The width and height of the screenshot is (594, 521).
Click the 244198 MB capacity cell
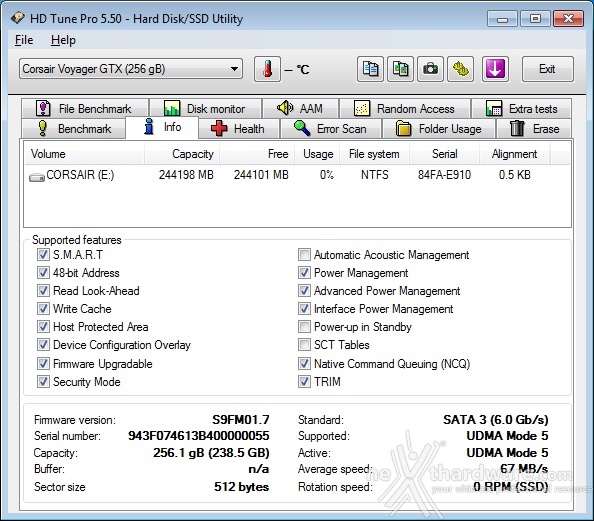[x=186, y=175]
